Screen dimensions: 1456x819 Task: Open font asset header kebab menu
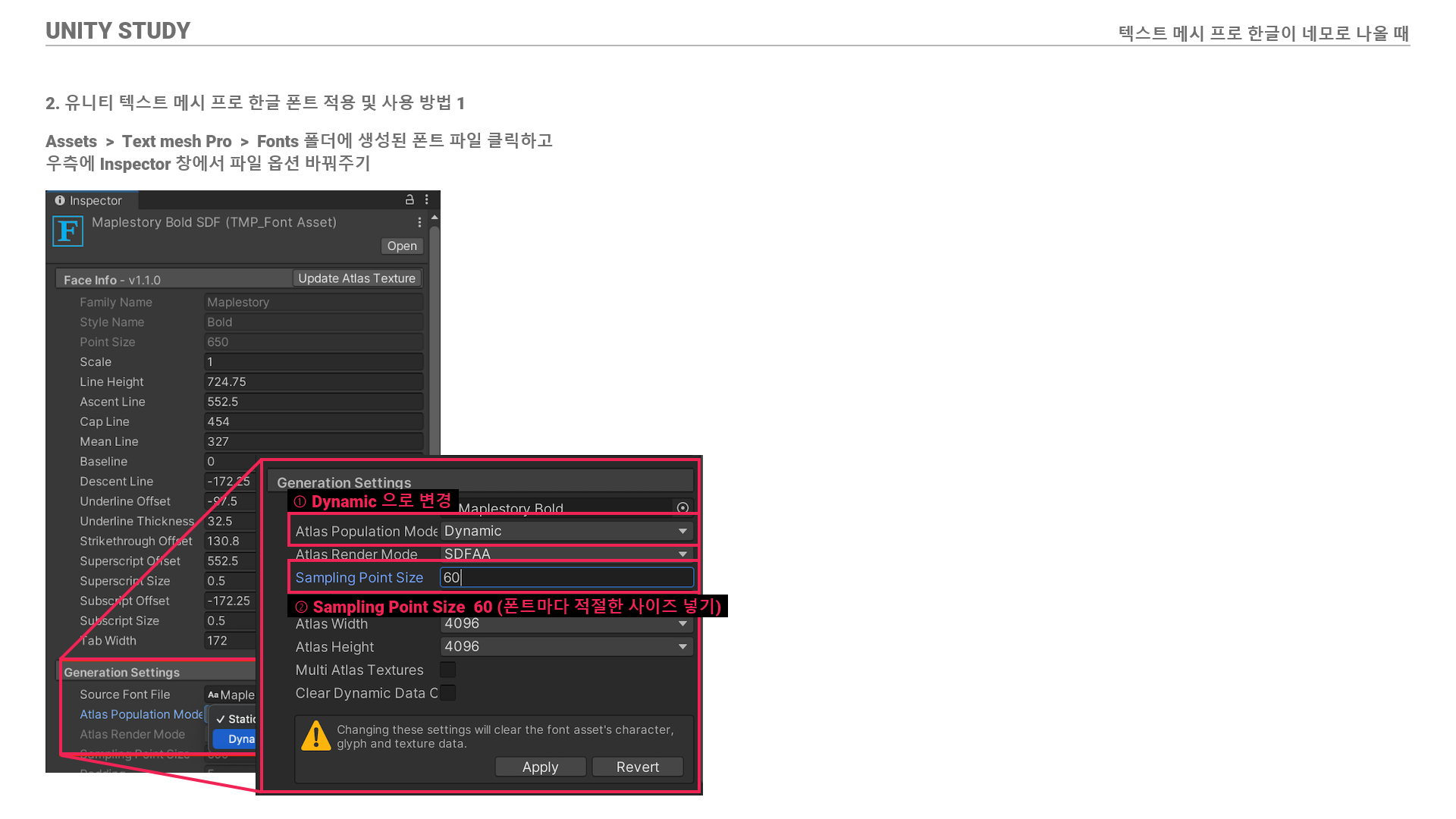coord(419,222)
